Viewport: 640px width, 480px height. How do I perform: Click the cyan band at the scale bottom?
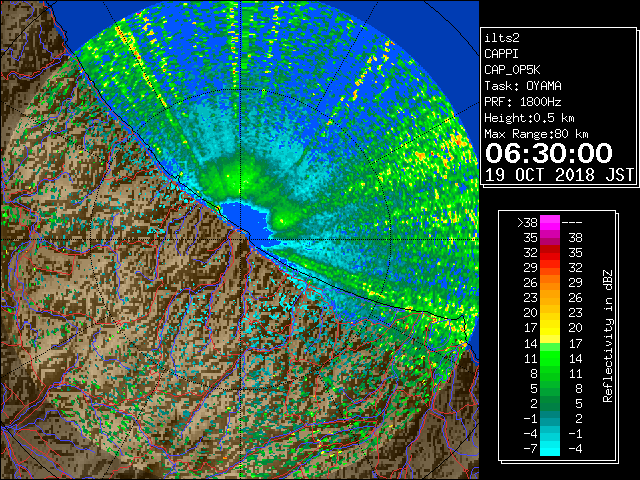click(x=550, y=448)
